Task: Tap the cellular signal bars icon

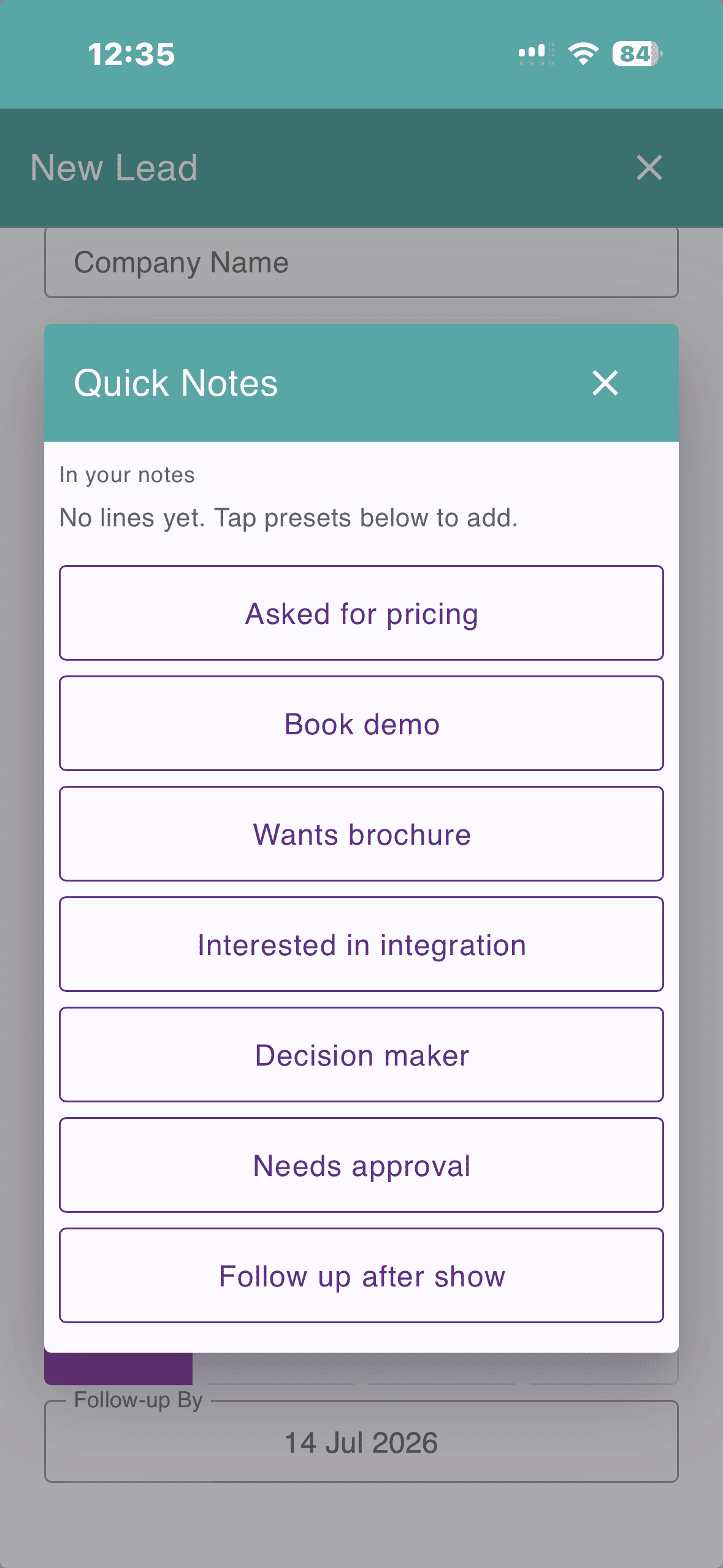Action: tap(536, 54)
